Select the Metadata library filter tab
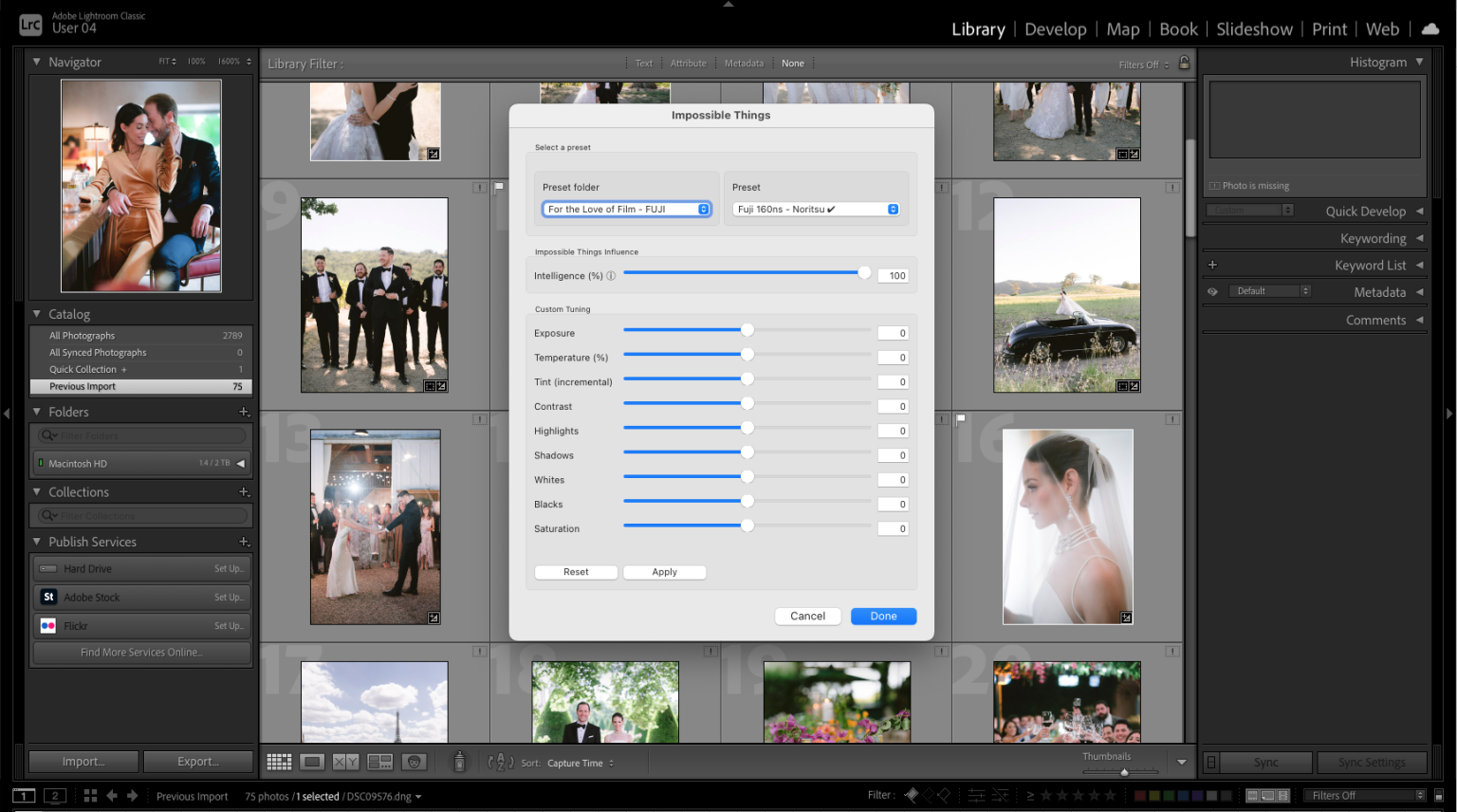 [744, 64]
